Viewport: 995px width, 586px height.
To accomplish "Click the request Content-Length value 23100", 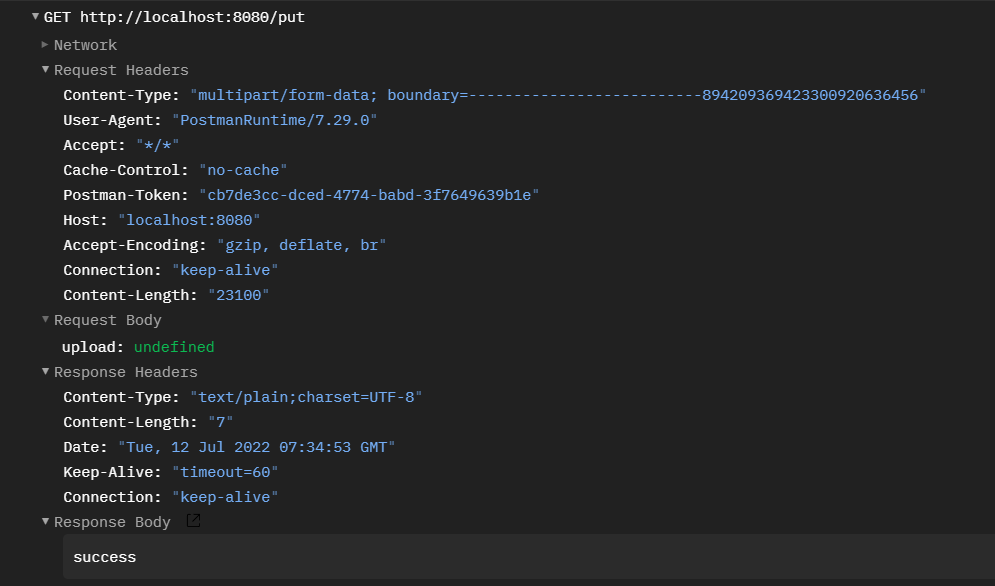I will click(238, 295).
